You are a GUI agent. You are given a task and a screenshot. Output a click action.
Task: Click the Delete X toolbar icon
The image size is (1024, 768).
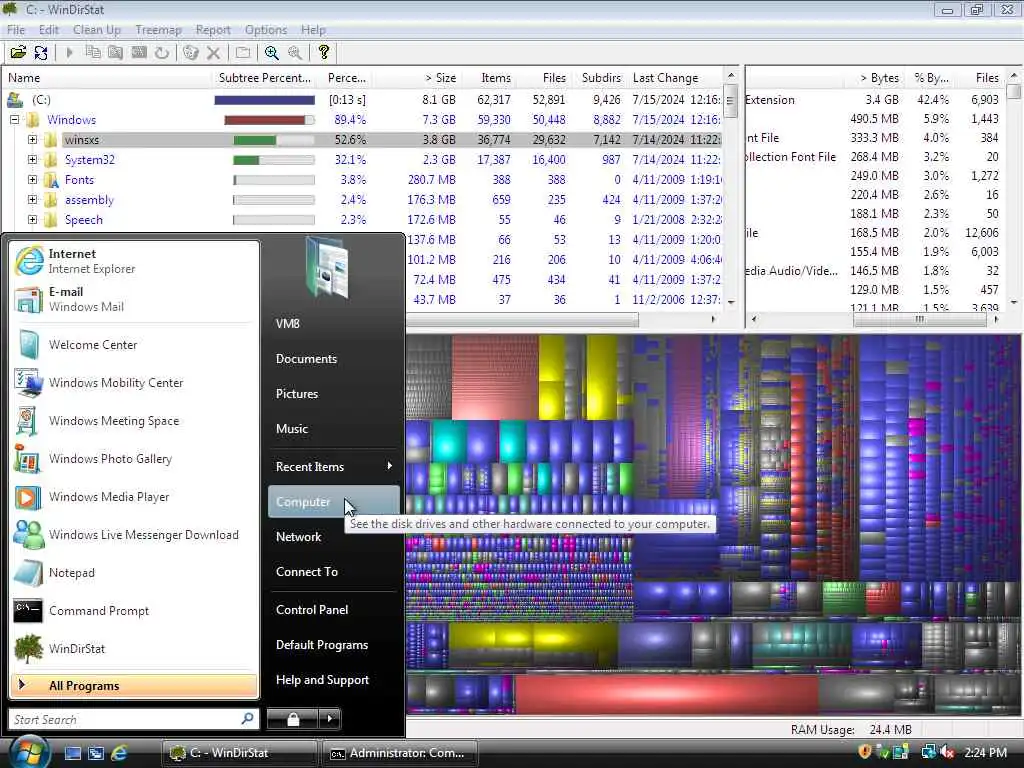click(x=214, y=53)
